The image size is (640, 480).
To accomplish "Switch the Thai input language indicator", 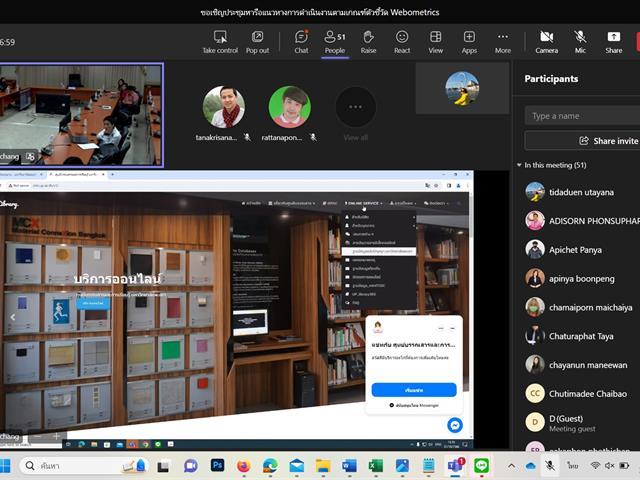I will point(573,465).
